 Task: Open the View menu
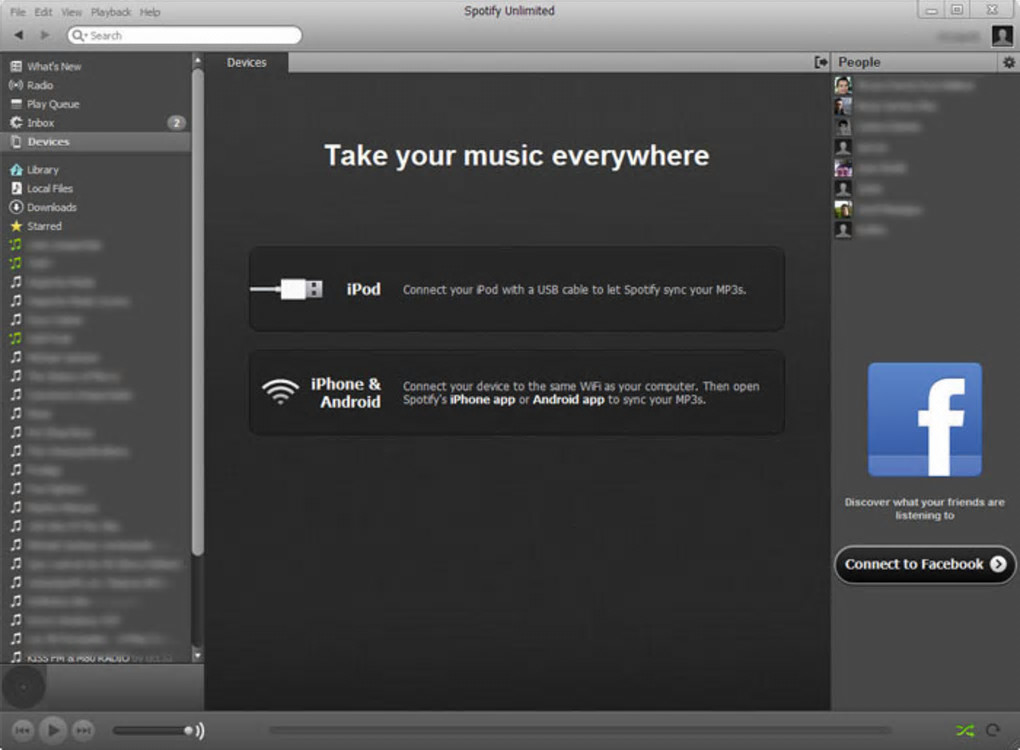tap(72, 12)
